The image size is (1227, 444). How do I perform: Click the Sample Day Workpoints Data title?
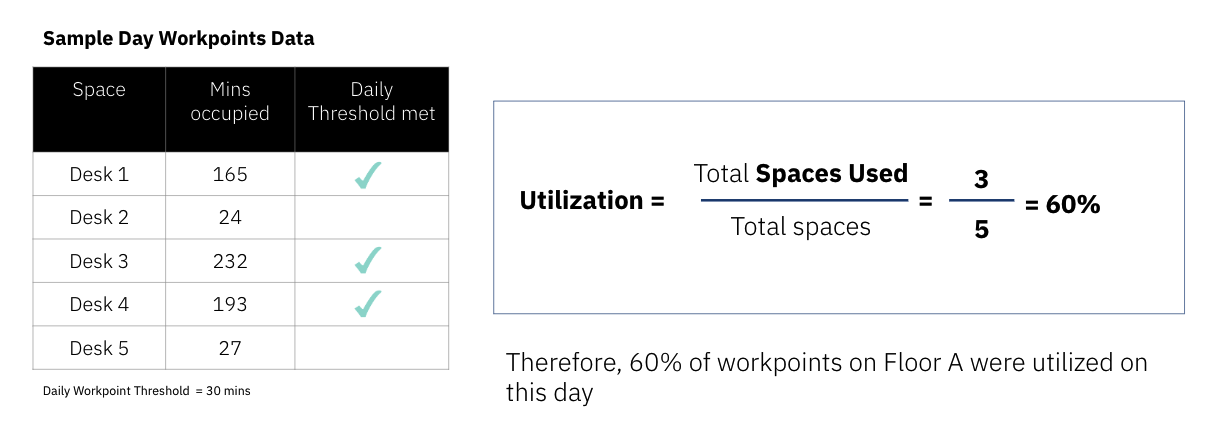click(179, 39)
